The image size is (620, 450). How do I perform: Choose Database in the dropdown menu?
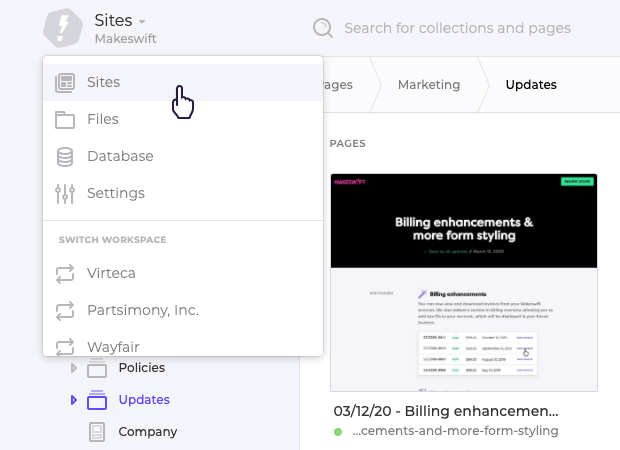tap(120, 157)
